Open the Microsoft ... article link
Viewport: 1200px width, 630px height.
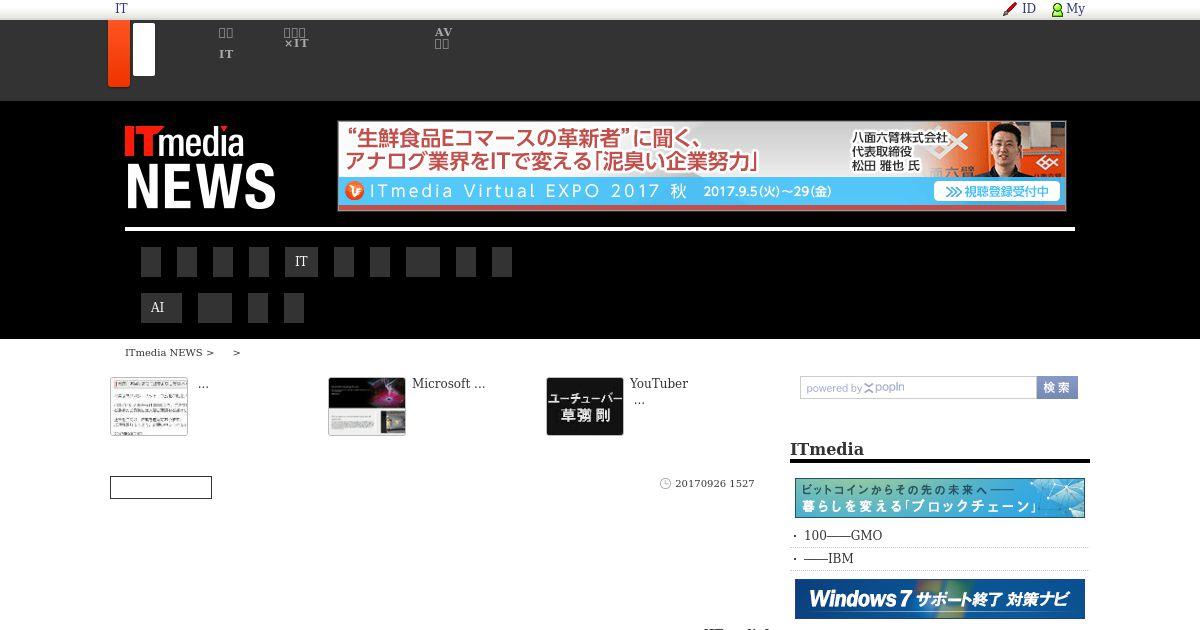click(x=448, y=384)
